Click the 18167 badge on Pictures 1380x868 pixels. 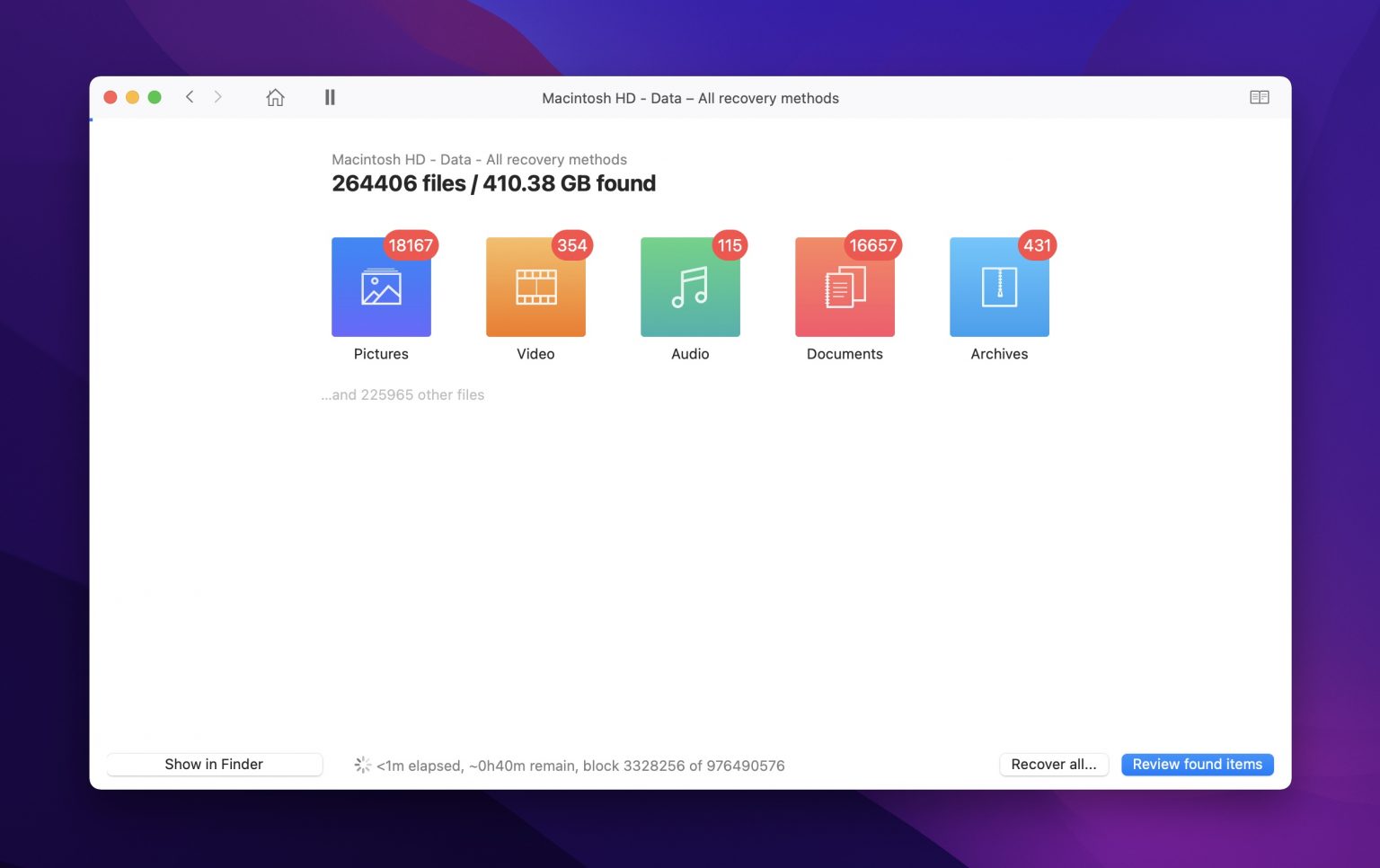(x=411, y=245)
